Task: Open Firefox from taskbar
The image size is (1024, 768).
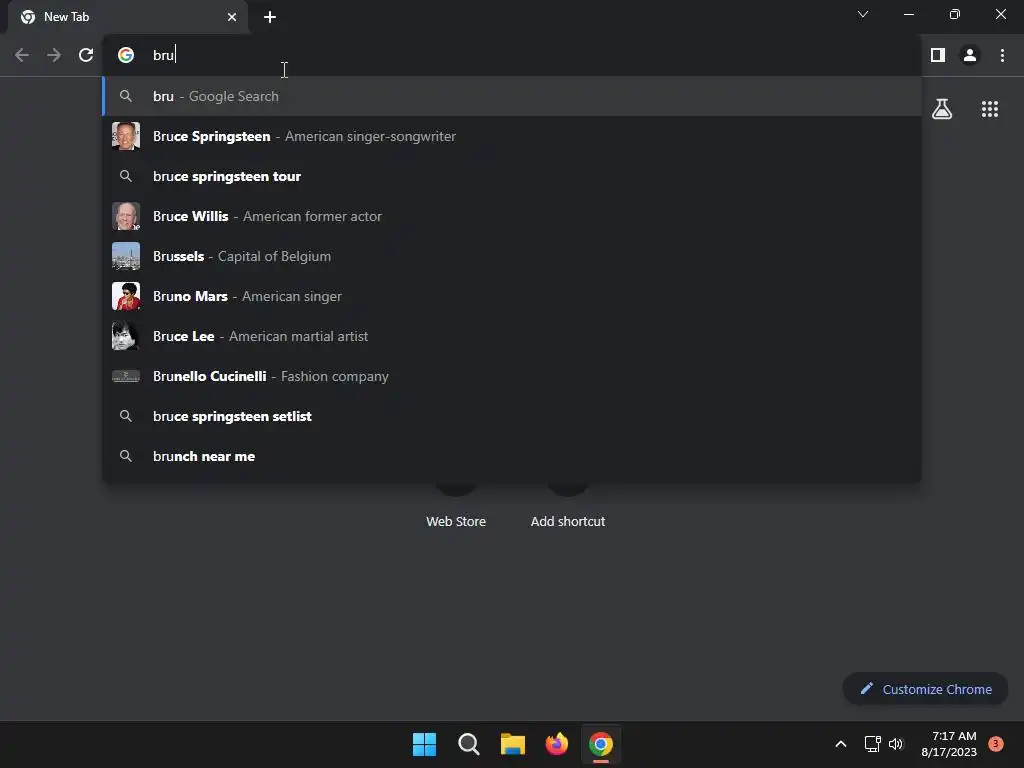Action: [x=556, y=744]
